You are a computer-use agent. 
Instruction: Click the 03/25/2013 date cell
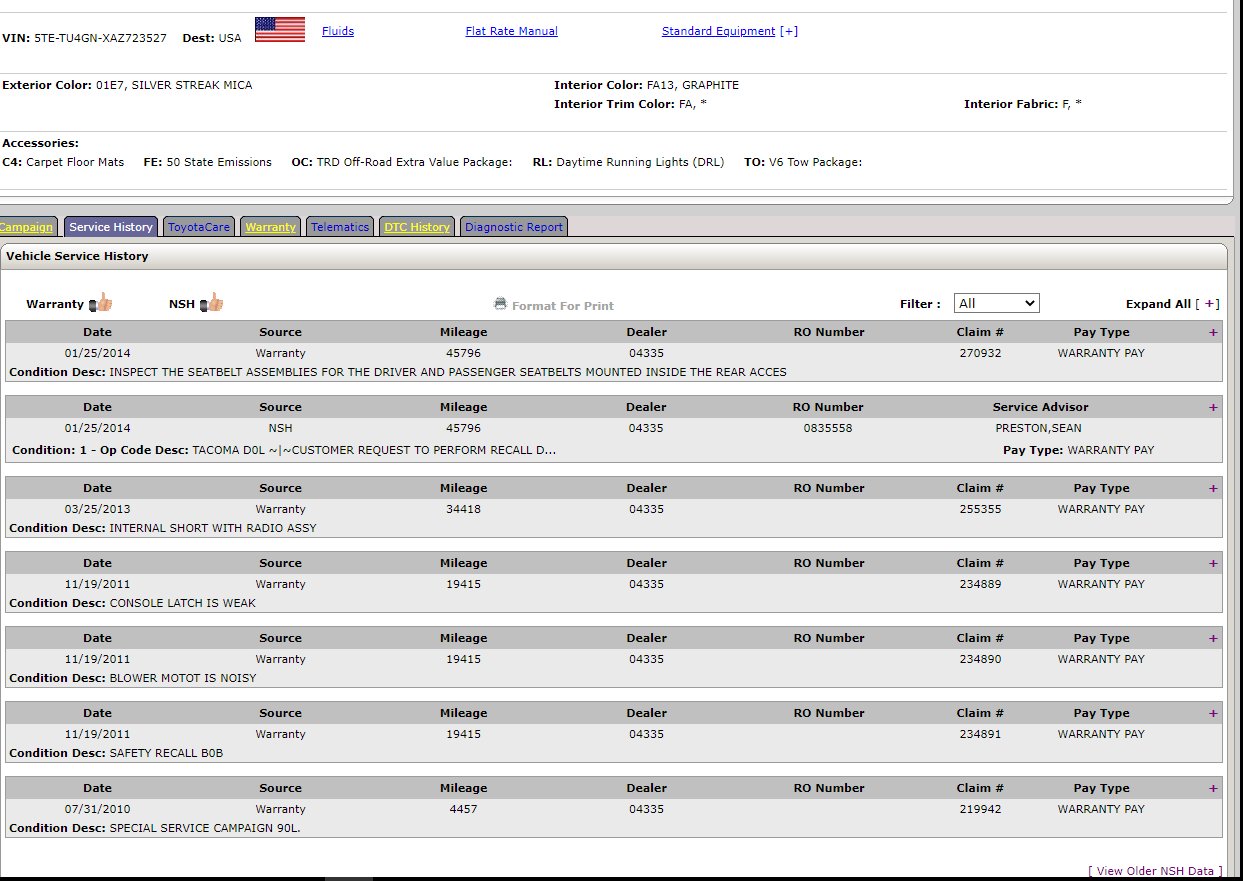pyautogui.click(x=97, y=509)
